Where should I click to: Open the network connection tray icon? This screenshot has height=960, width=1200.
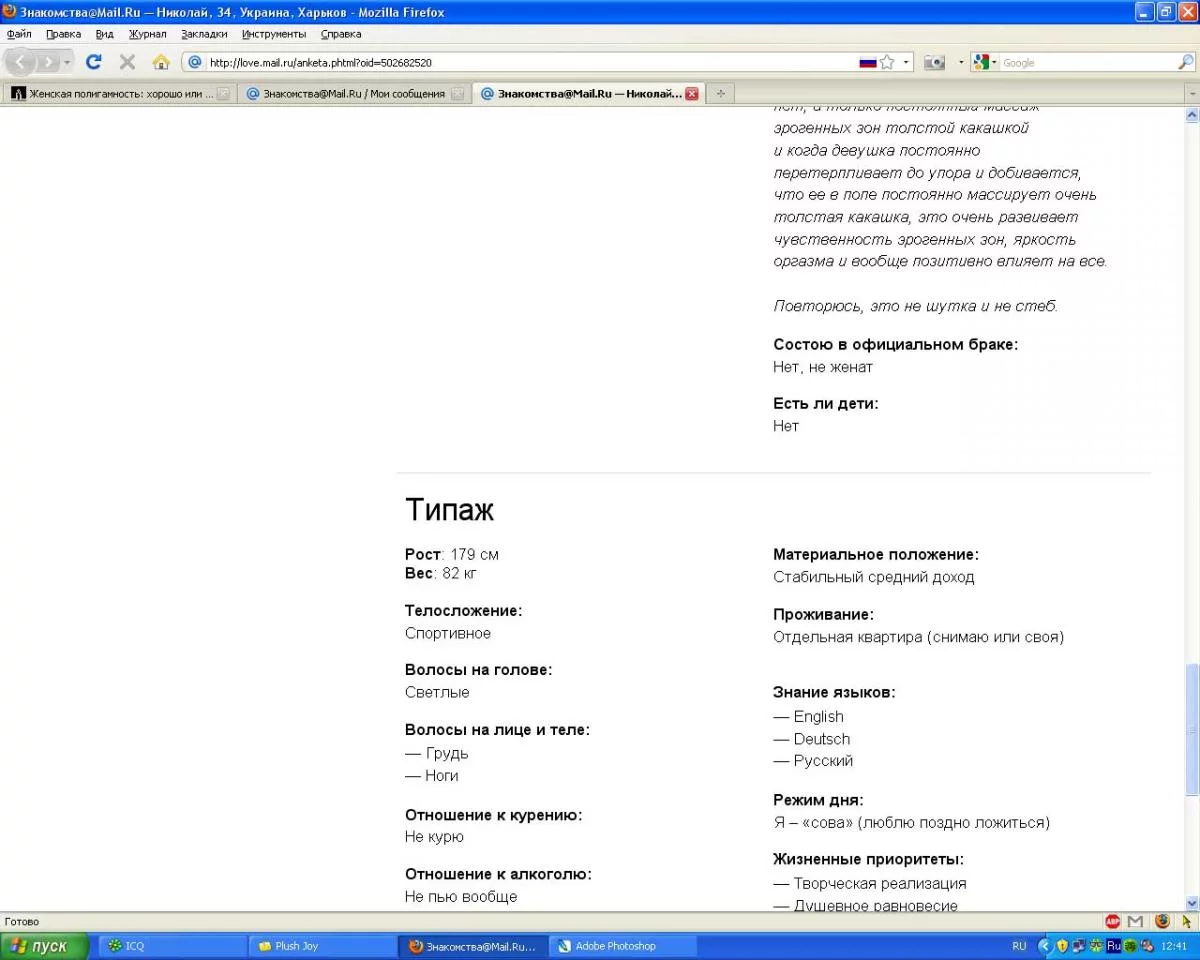1079,946
